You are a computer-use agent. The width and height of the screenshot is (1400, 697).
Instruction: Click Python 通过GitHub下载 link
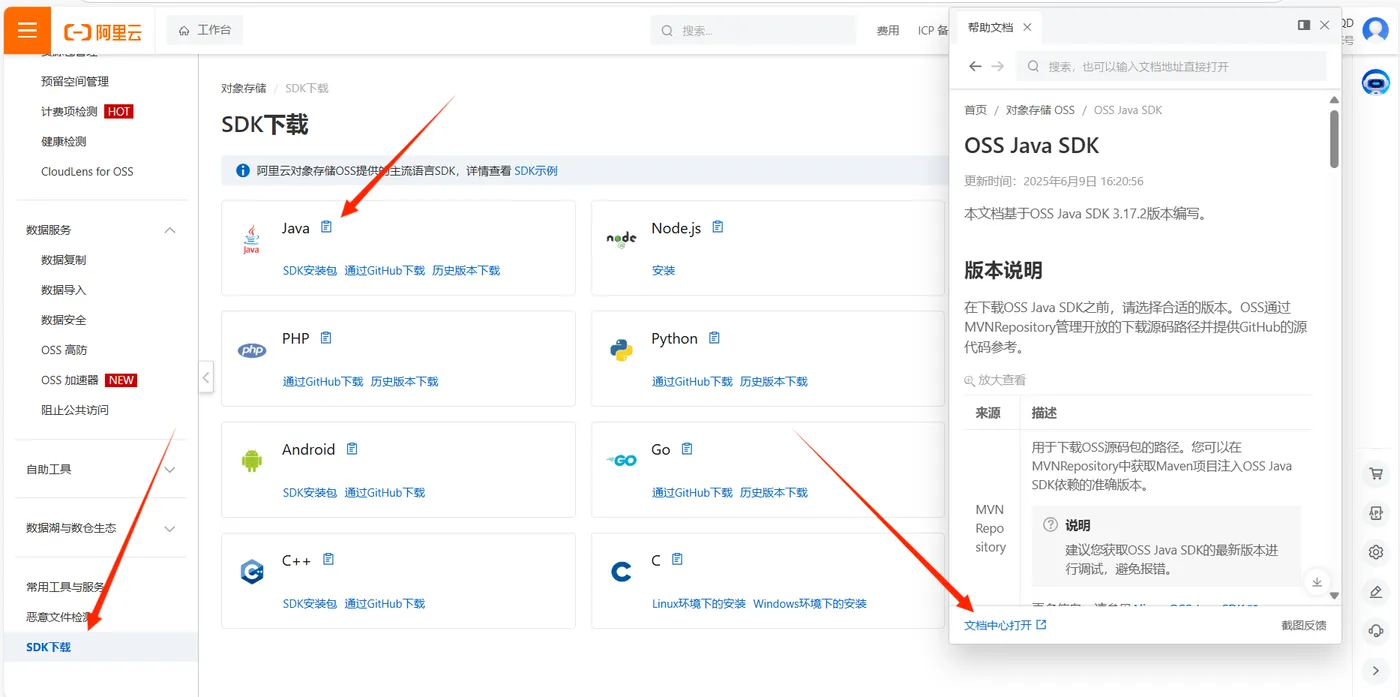[x=693, y=381]
